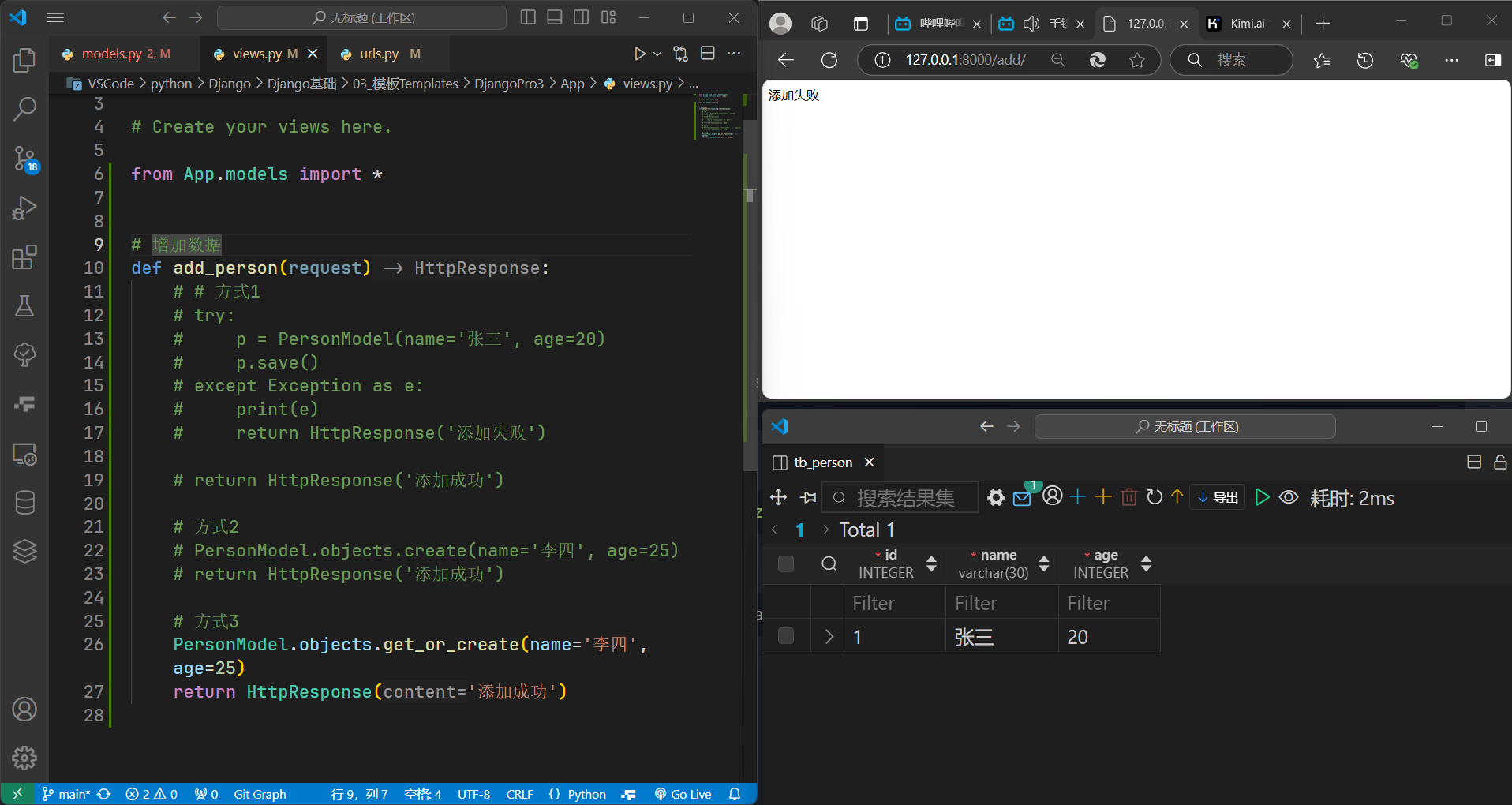Click the 导出 export button

click(x=1218, y=497)
